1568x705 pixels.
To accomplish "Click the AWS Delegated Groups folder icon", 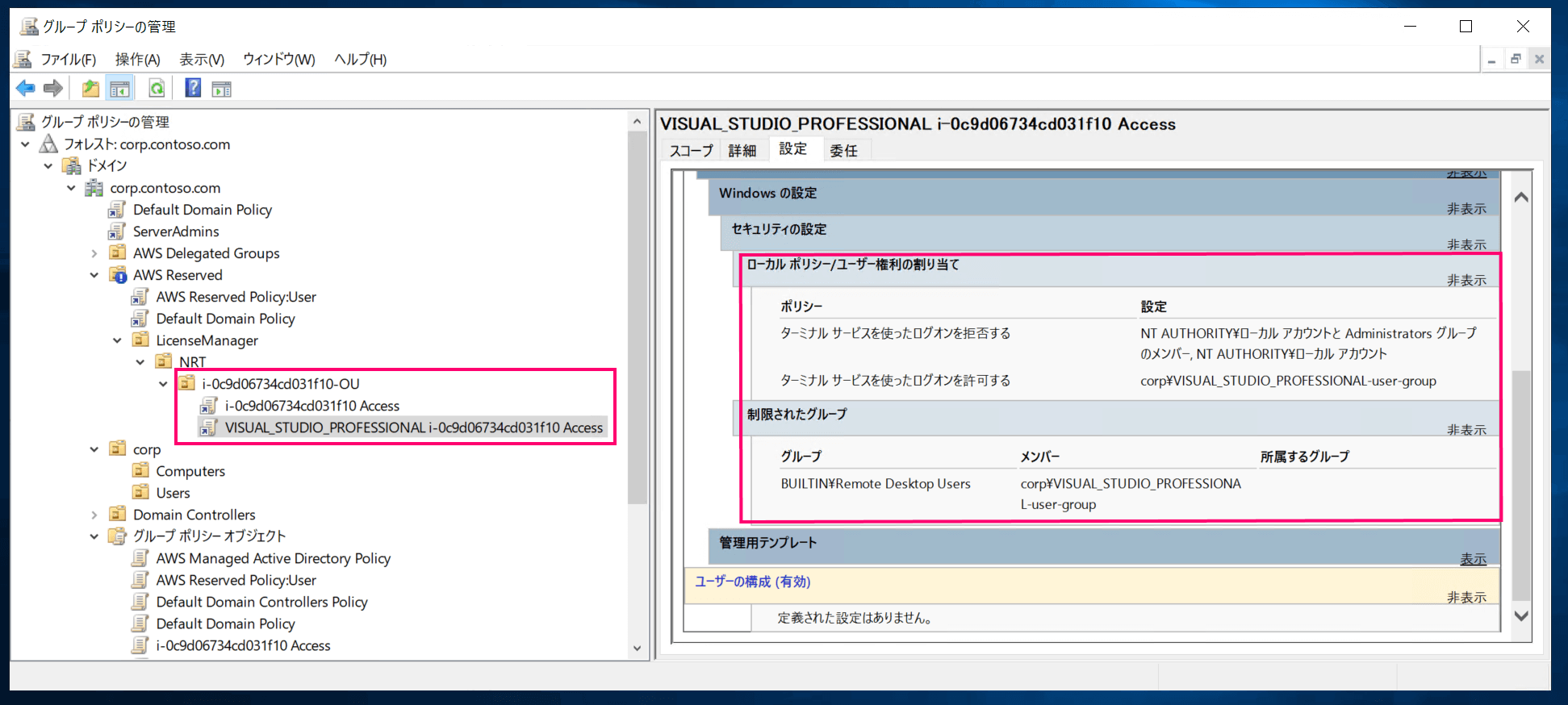I will click(x=118, y=252).
